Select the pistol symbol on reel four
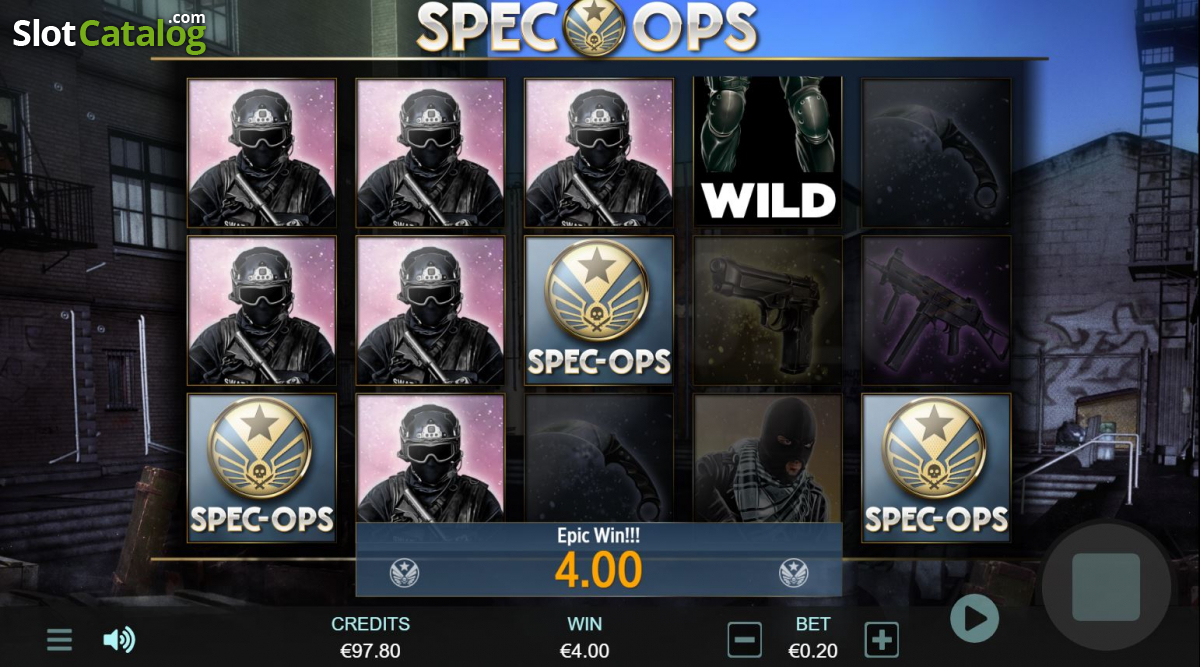The image size is (1200, 667). 768,311
